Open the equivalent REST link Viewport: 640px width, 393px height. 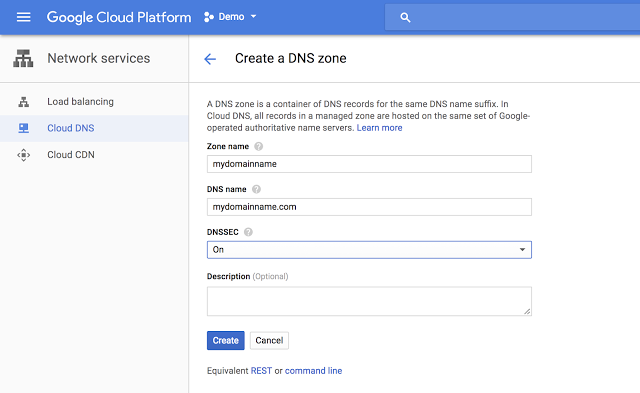click(x=261, y=371)
